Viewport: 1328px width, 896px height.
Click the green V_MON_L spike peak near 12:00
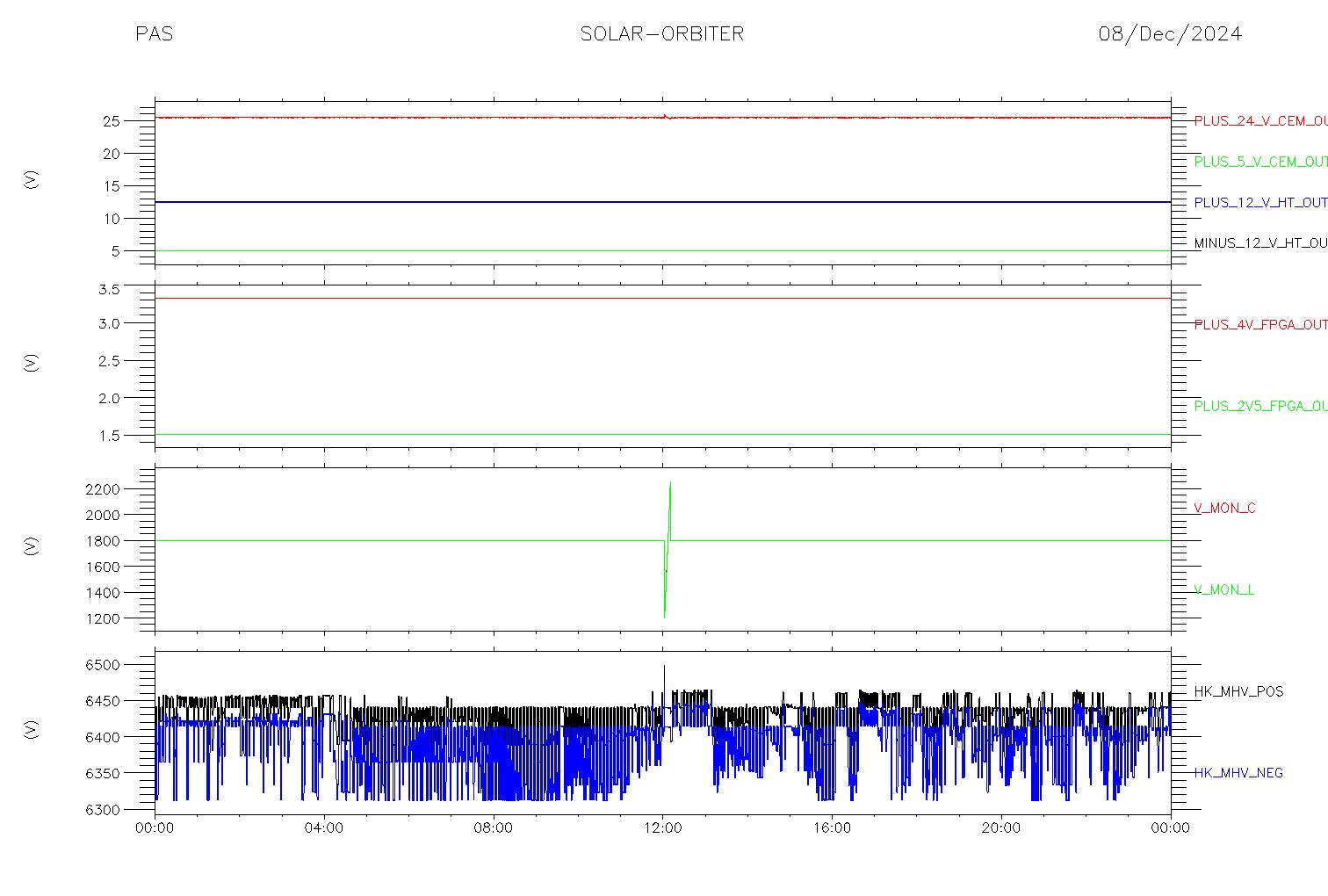click(x=670, y=483)
